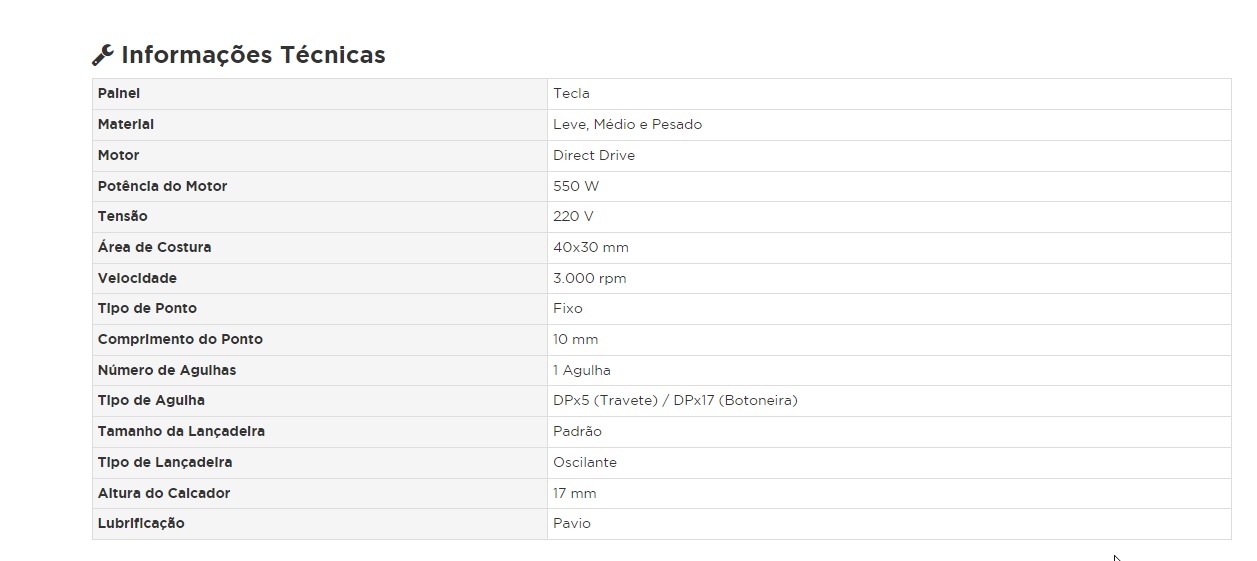Click the Direct Drive motor value

594,156
